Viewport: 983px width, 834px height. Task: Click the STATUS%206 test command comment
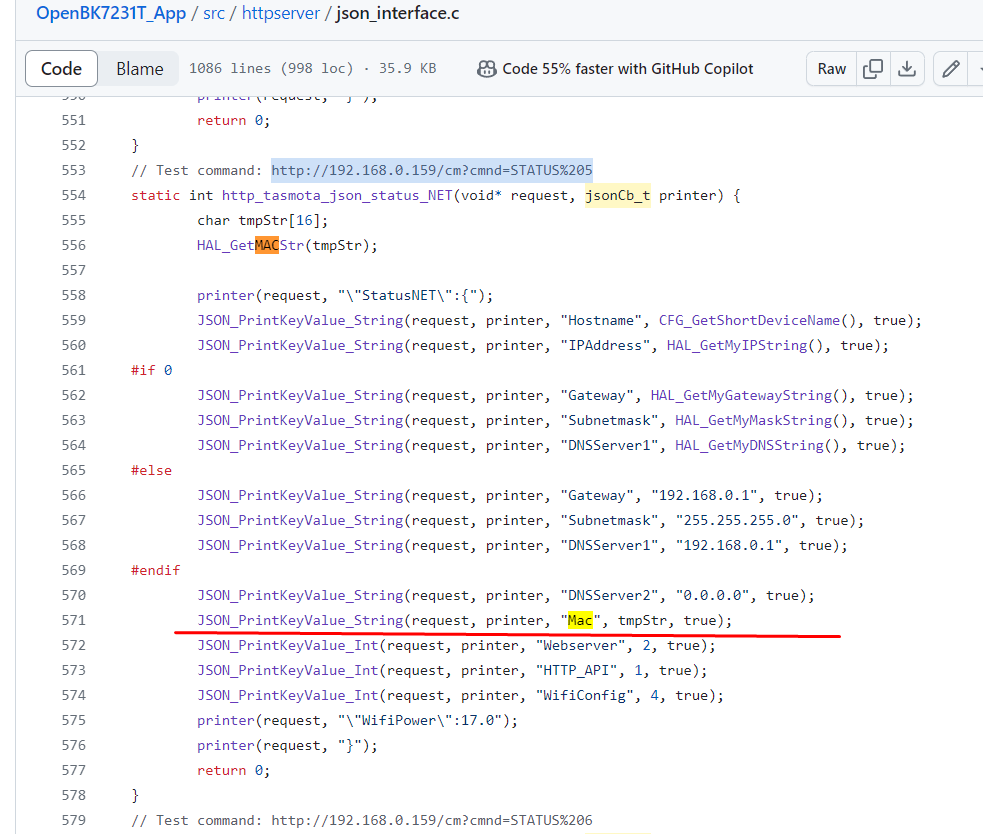(x=362, y=820)
